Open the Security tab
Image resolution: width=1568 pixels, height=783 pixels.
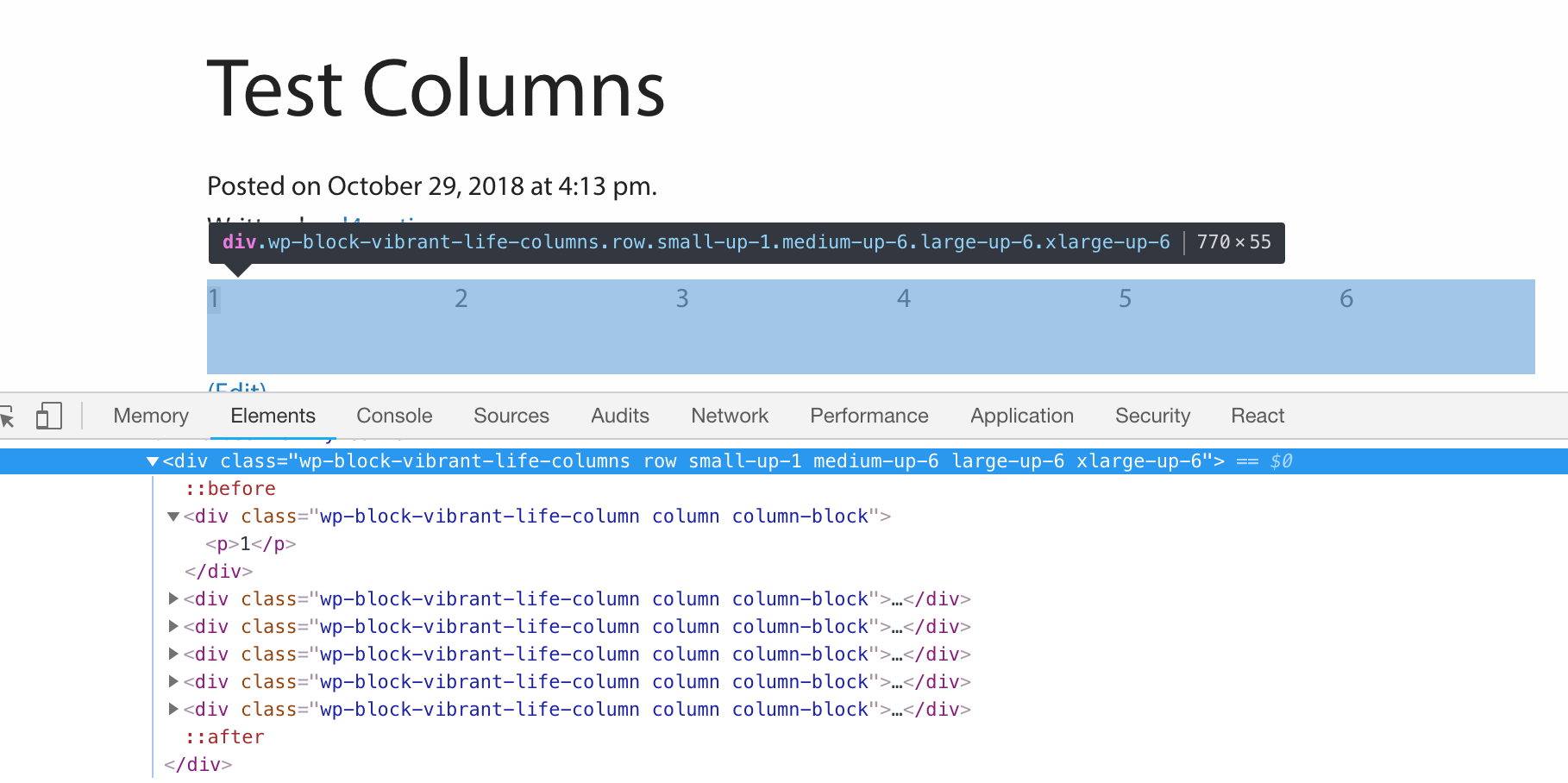(x=1152, y=416)
